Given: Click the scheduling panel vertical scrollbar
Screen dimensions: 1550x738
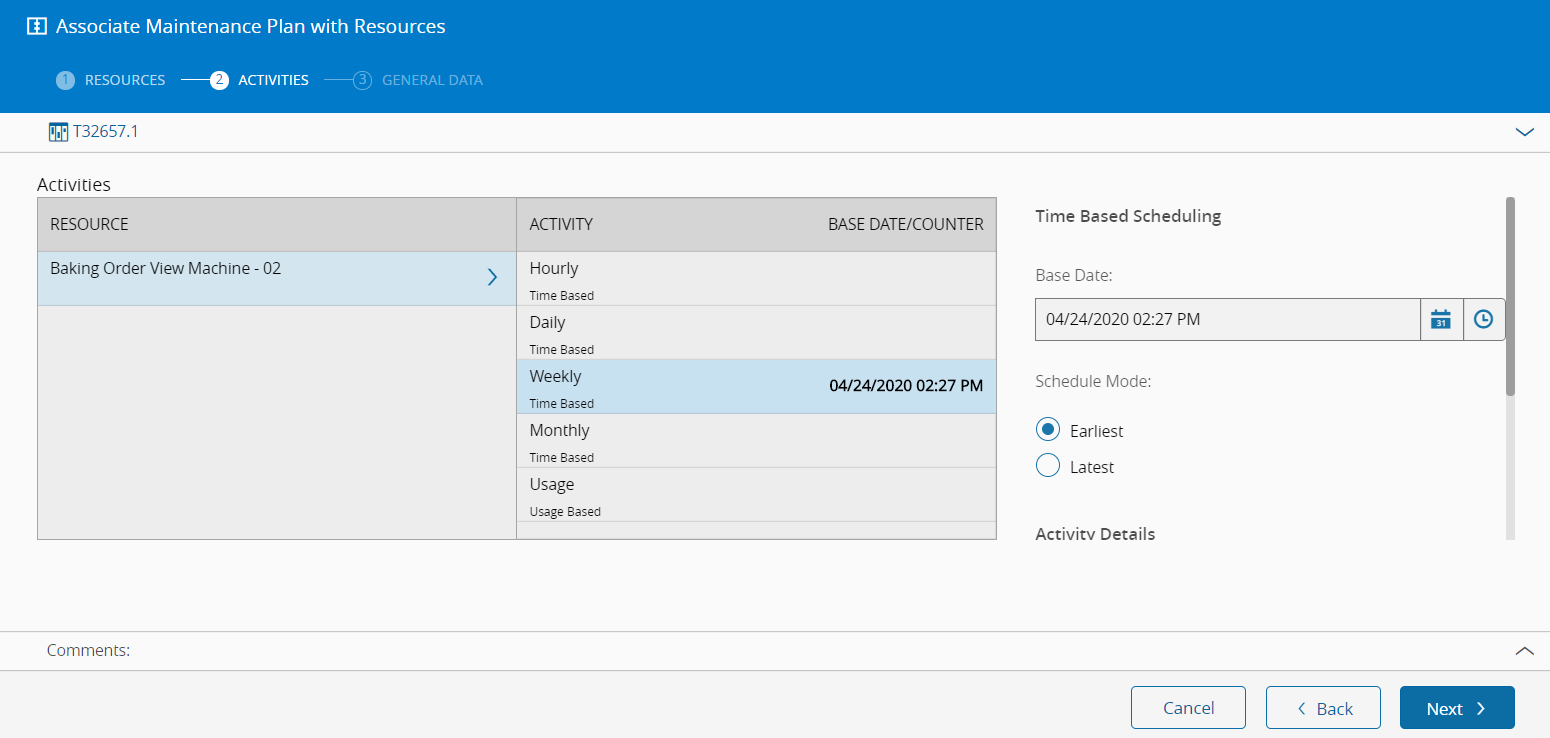Looking at the screenshot, I should point(1510,295).
